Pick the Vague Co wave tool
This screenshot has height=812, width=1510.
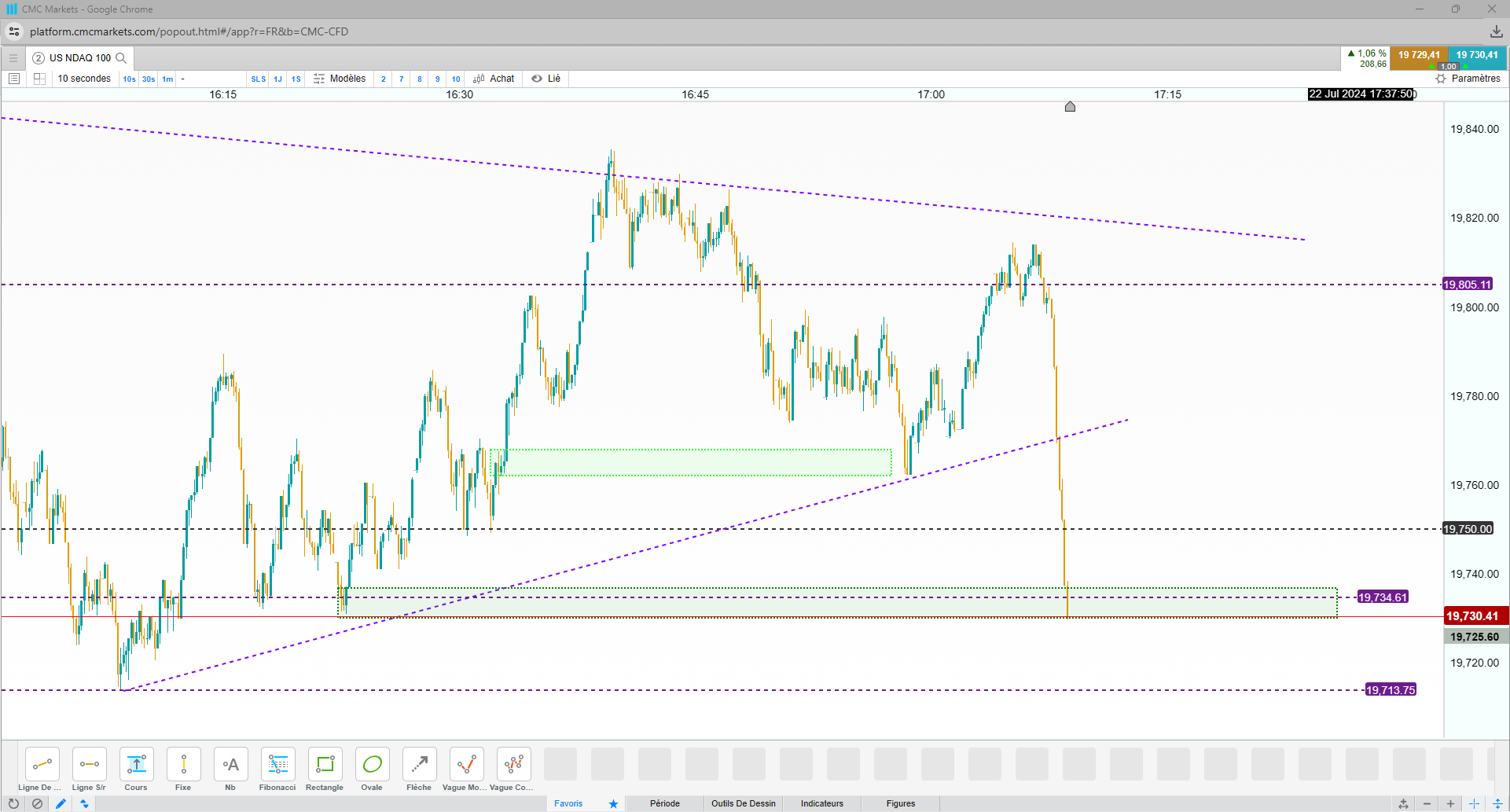514,764
